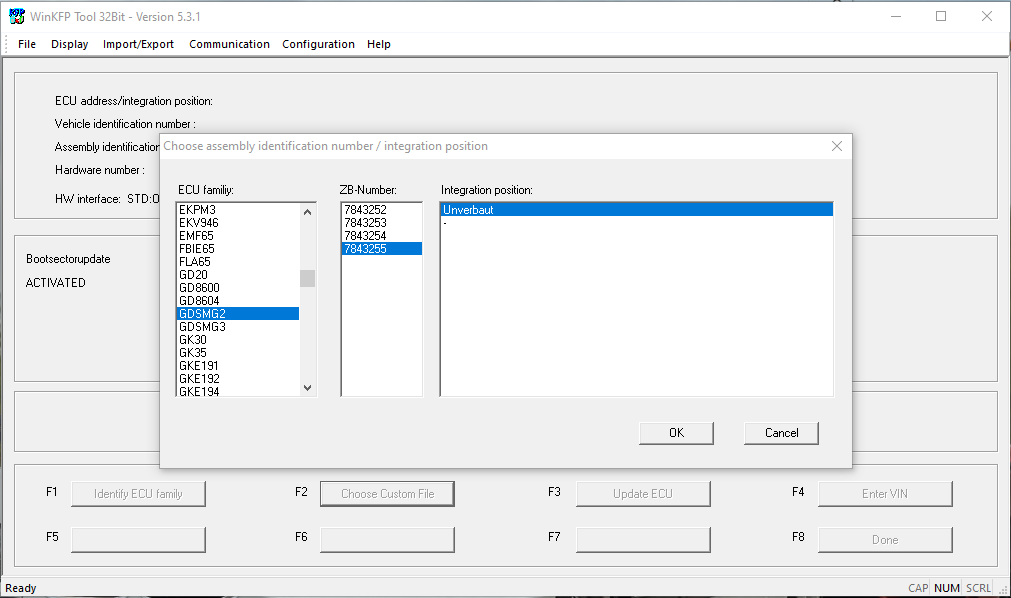This screenshot has width=1011, height=598.
Task: Select ZB-Number 7843252
Action: pos(382,210)
